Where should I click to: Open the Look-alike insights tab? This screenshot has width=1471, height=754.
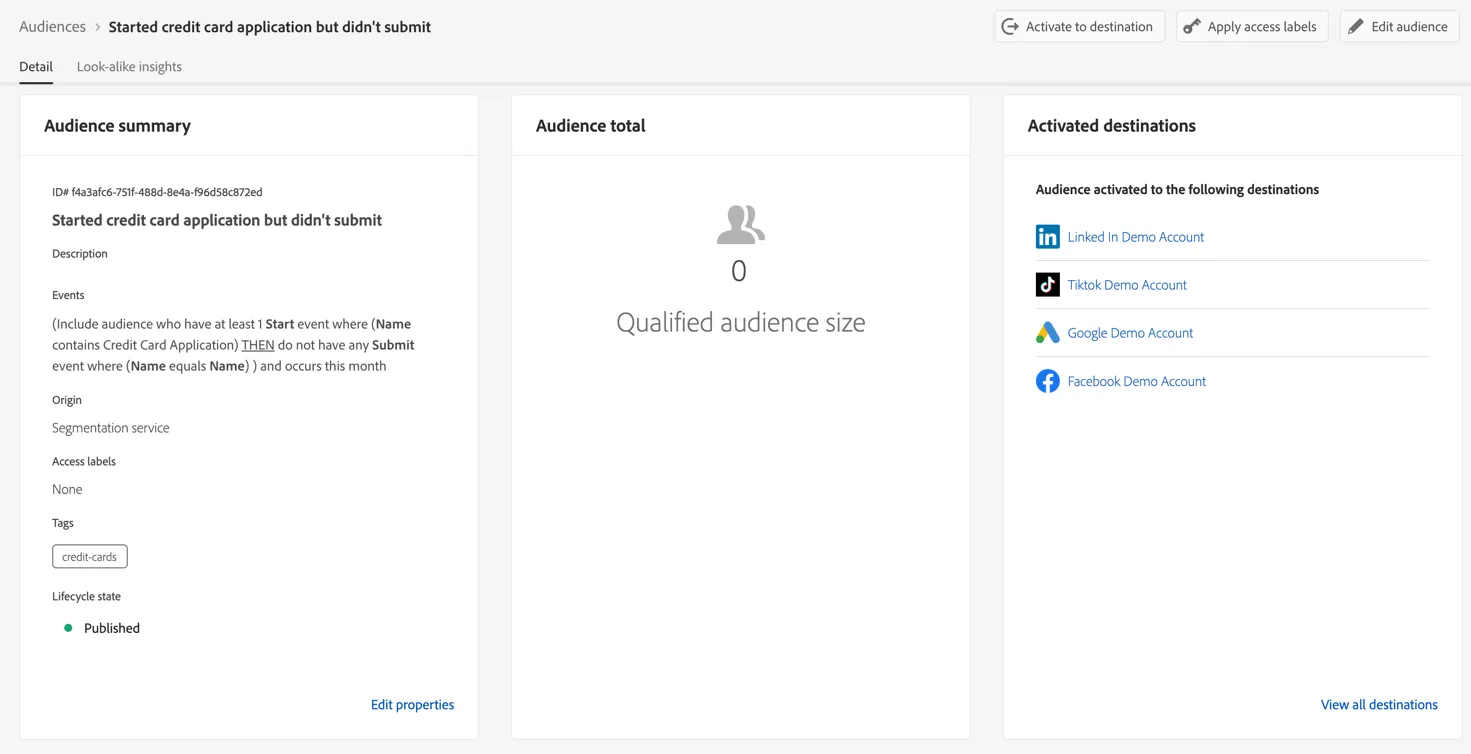tap(129, 67)
